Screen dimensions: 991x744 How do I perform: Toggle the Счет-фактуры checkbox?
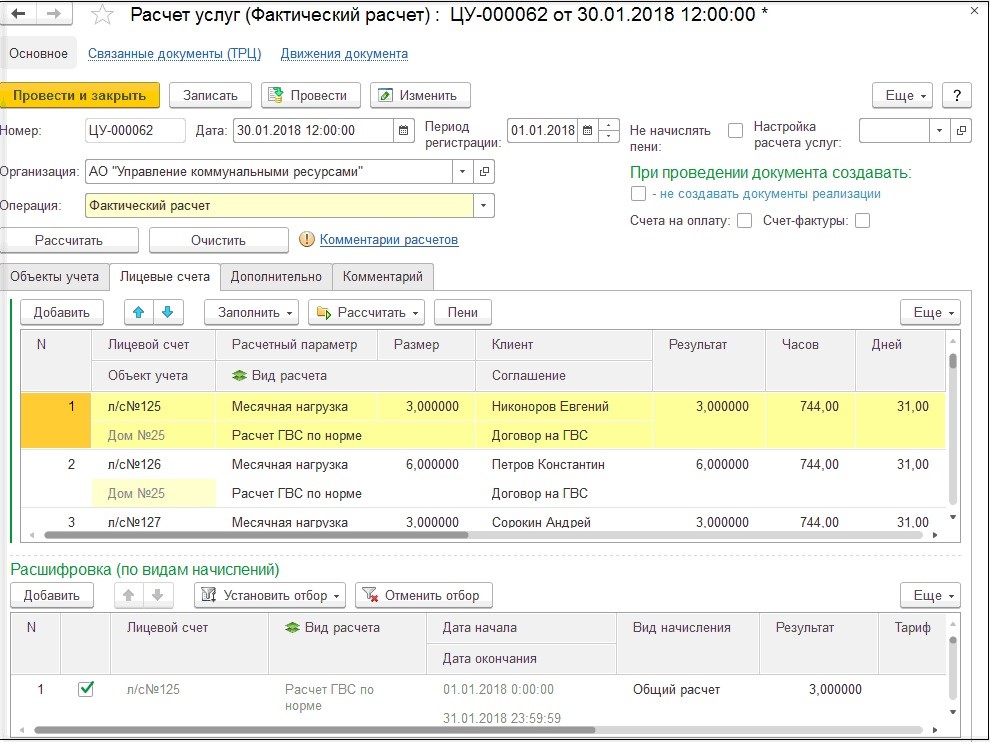[x=862, y=221]
